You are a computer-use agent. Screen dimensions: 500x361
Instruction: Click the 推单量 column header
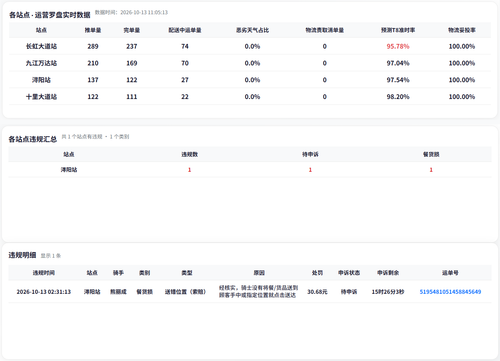pyautogui.click(x=93, y=30)
